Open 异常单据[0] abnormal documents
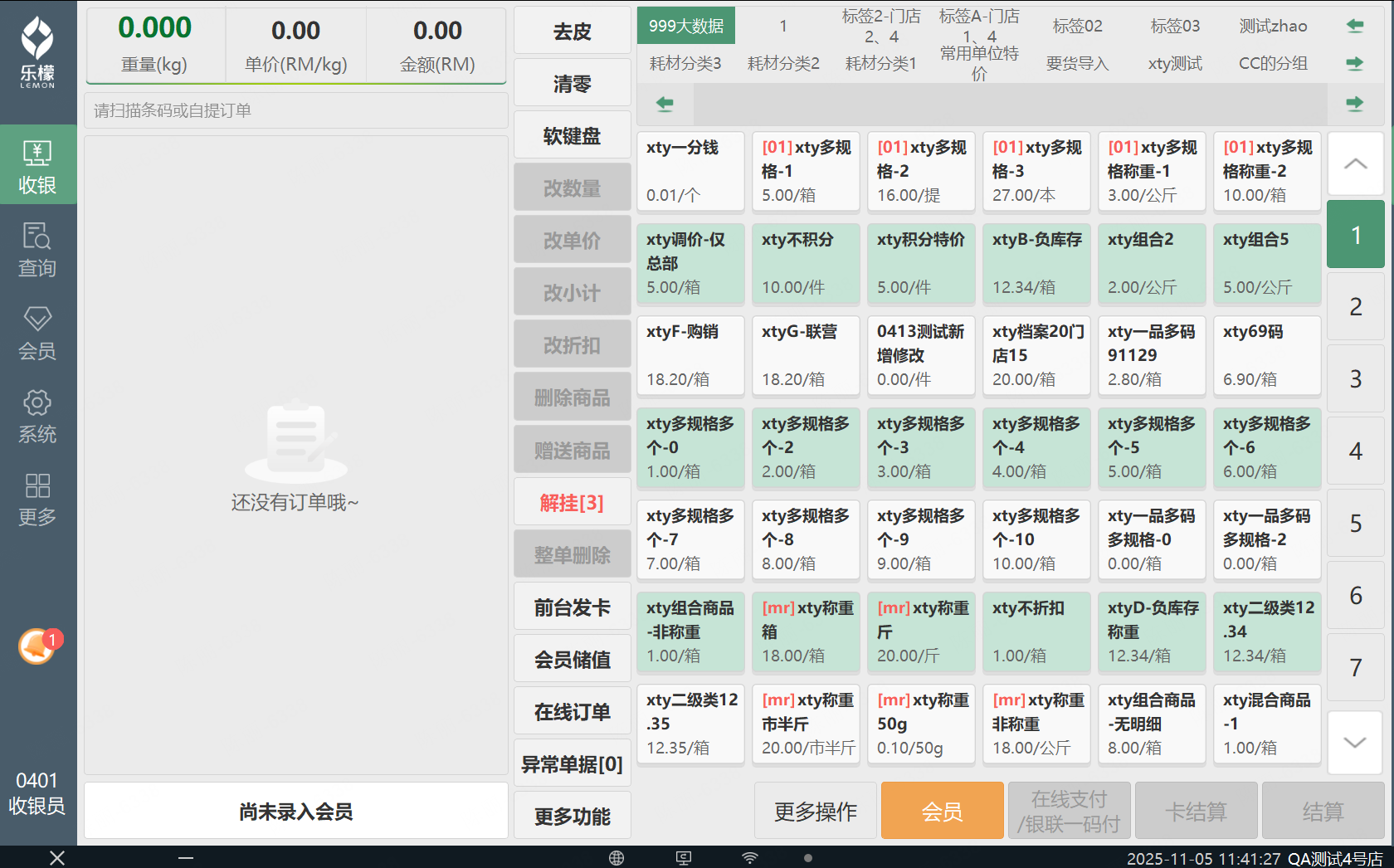This screenshot has width=1394, height=868. point(572,764)
